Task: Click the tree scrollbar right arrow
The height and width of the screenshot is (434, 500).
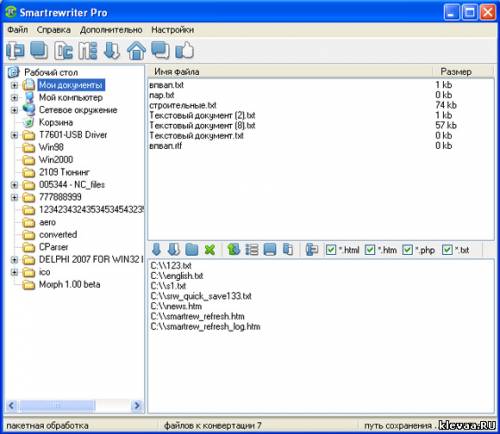Action: point(137,406)
